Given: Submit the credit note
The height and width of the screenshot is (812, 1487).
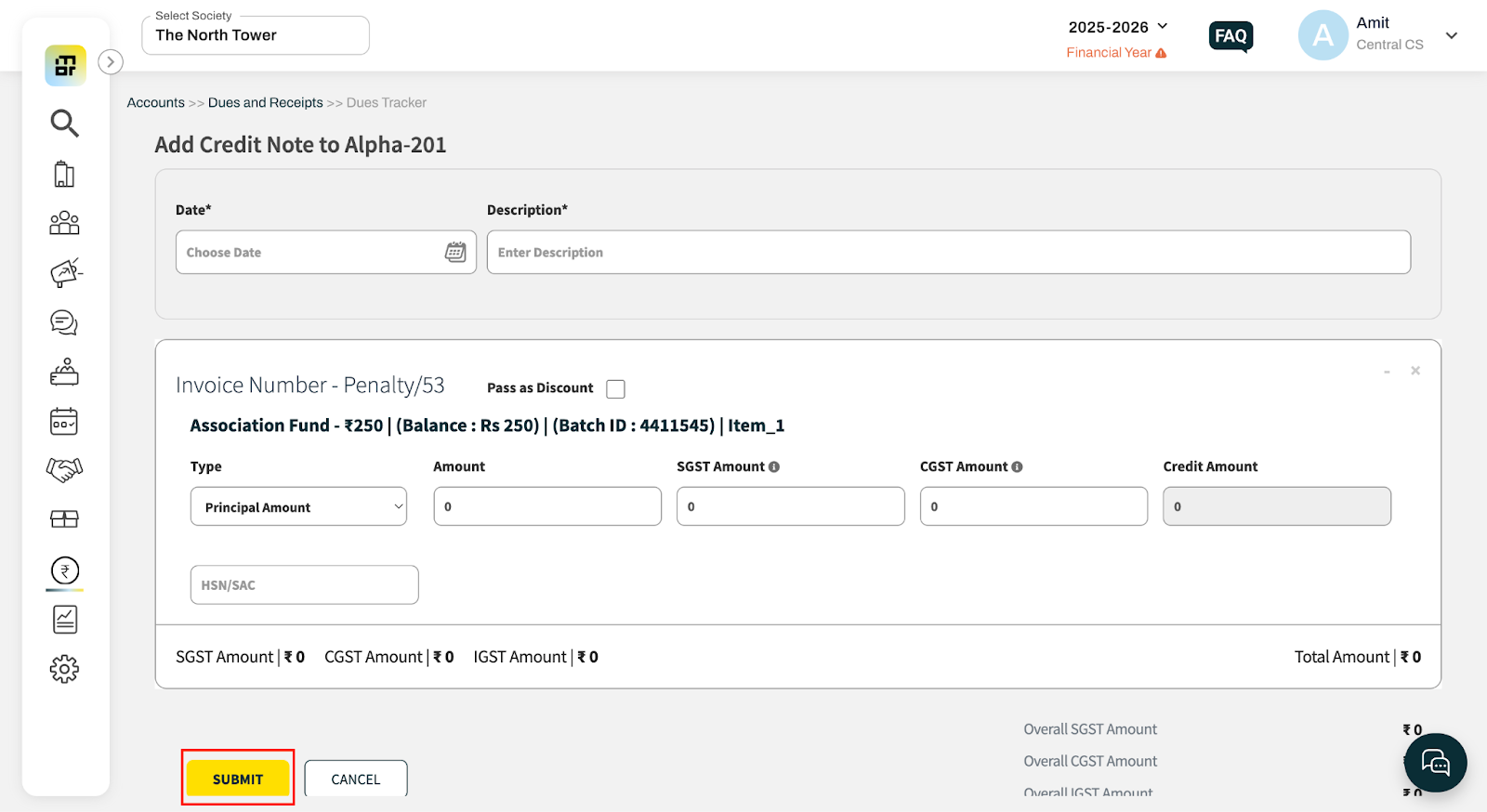Looking at the screenshot, I should 238,779.
